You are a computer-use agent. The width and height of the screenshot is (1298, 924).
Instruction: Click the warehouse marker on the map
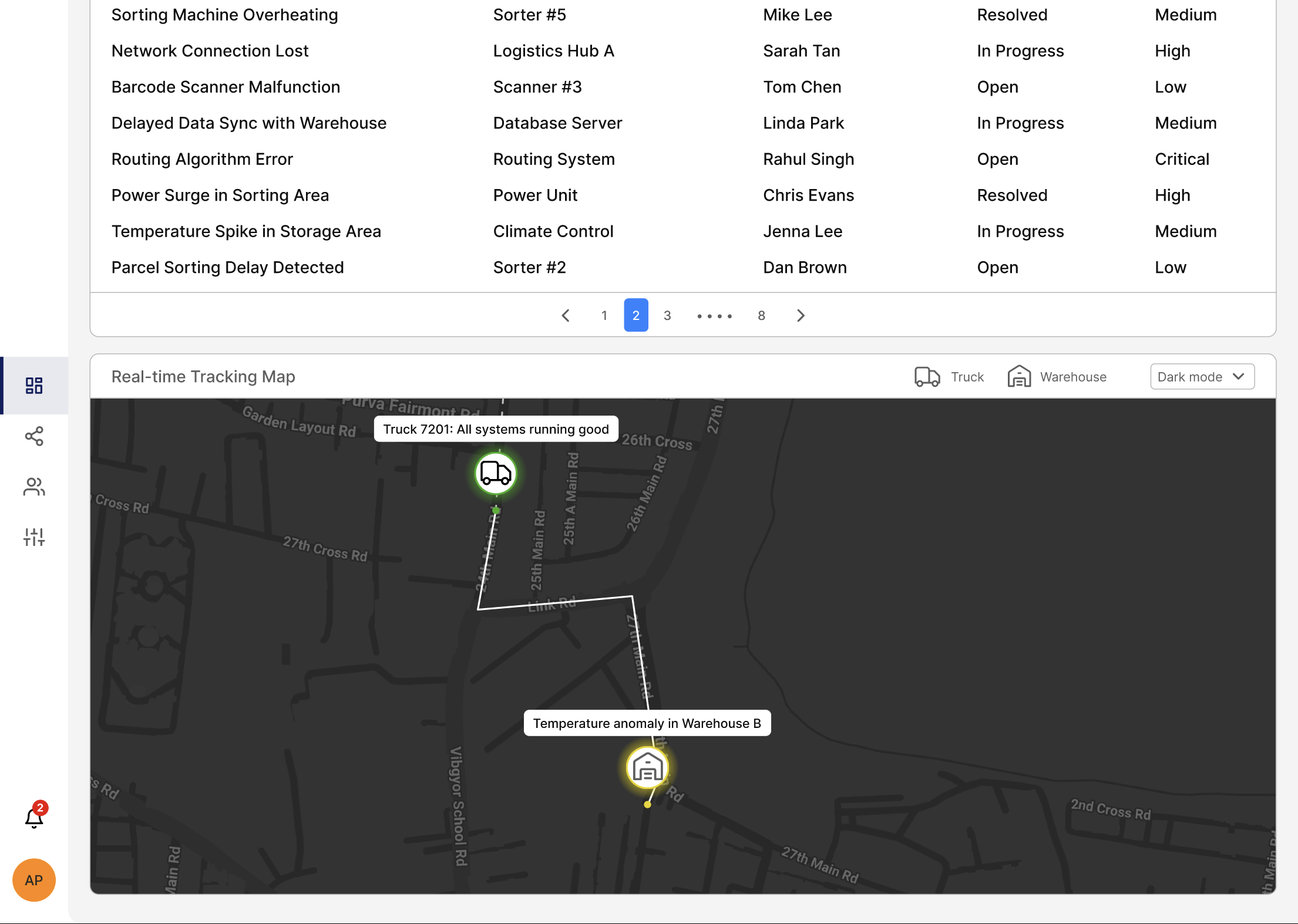(647, 768)
